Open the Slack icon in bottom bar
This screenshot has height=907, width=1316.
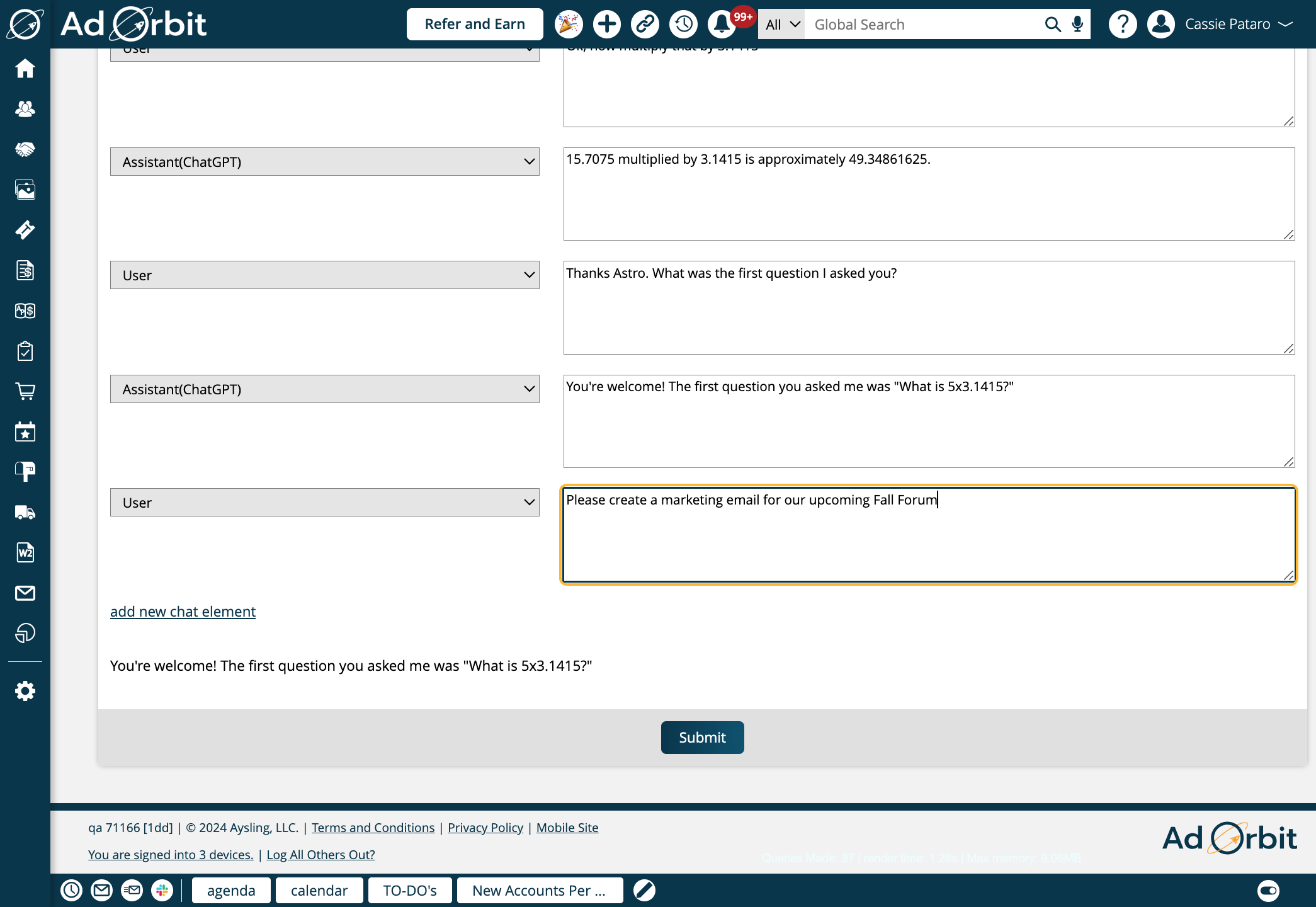(162, 890)
